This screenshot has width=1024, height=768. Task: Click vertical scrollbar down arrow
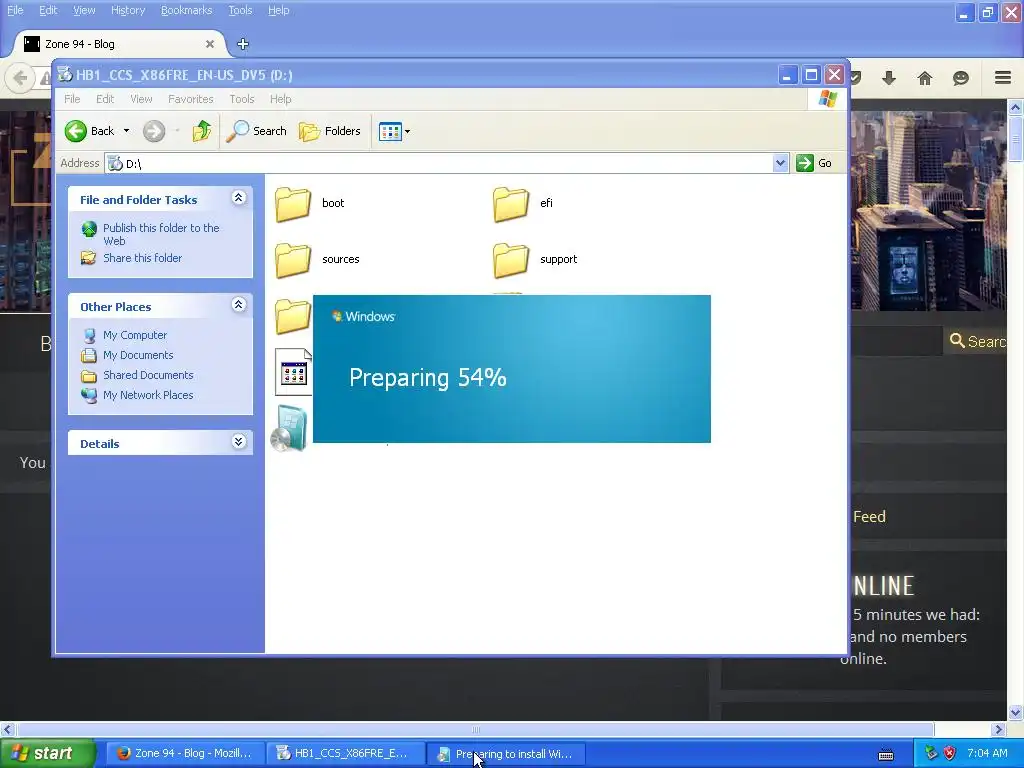click(x=1016, y=712)
